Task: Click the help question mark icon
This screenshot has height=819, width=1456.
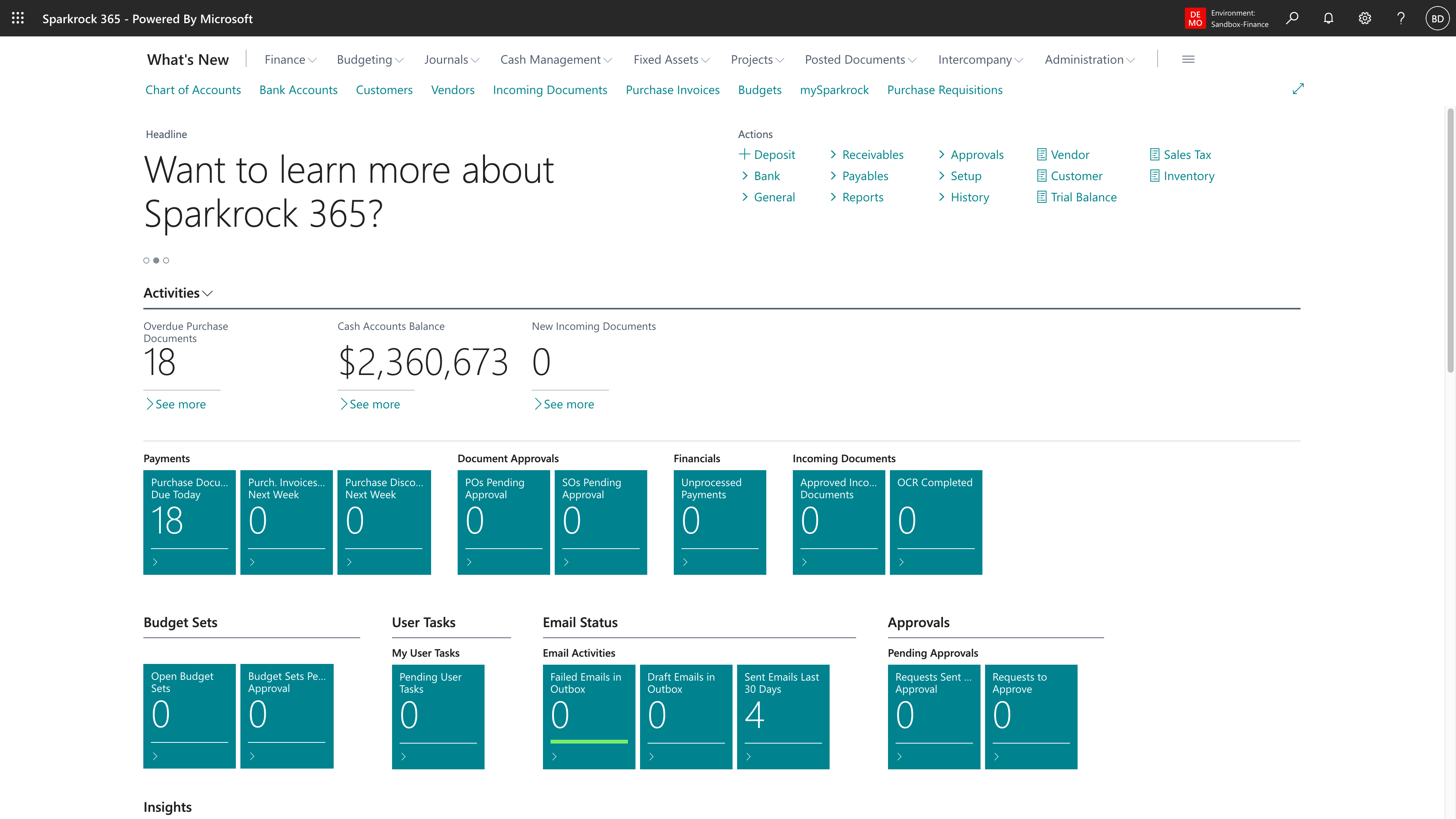Action: (x=1401, y=18)
